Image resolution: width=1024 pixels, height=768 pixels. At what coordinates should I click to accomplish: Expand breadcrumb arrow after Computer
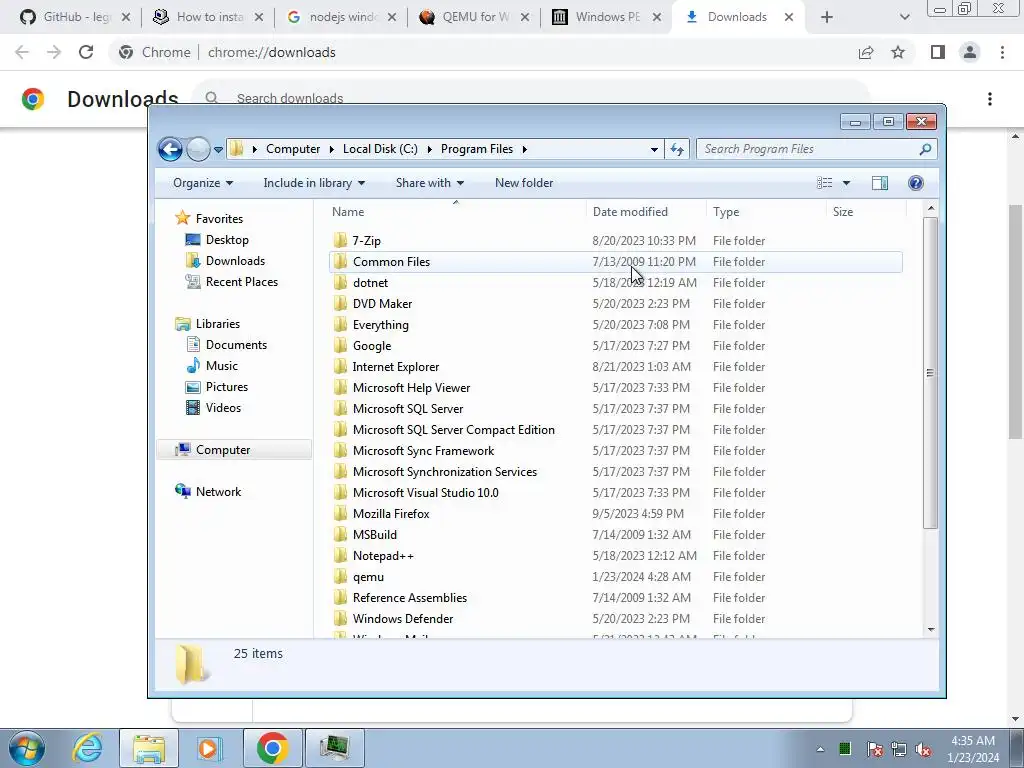(332, 149)
